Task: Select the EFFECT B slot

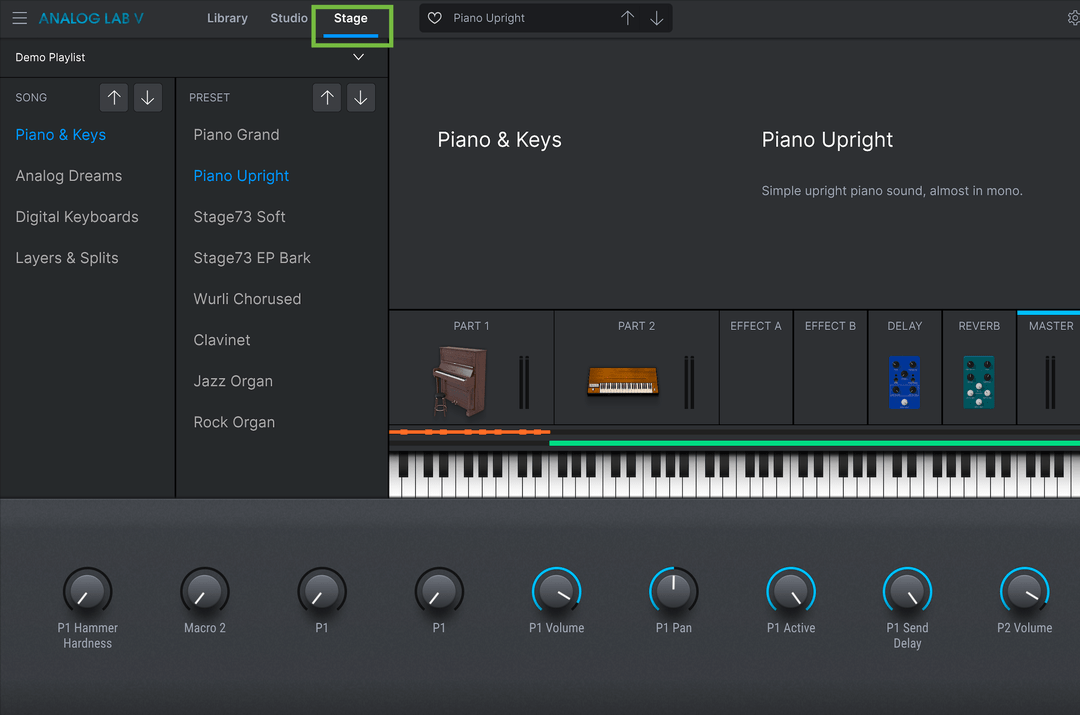Action: point(830,367)
